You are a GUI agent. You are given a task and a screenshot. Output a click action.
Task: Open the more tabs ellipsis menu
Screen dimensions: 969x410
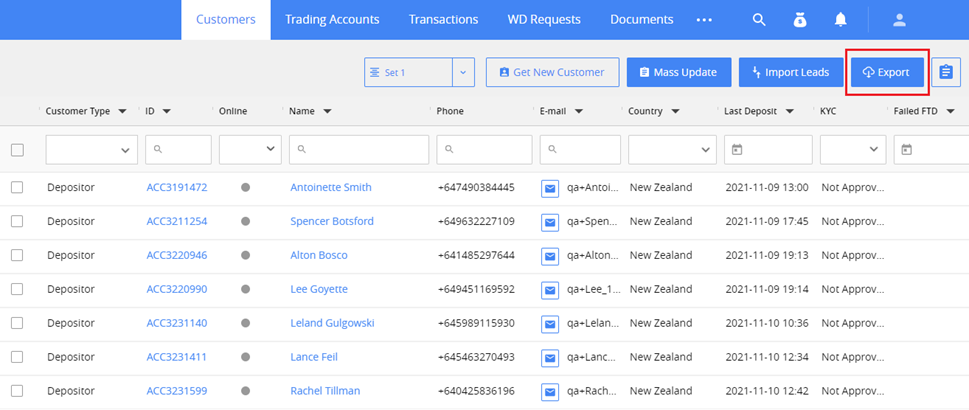(705, 19)
